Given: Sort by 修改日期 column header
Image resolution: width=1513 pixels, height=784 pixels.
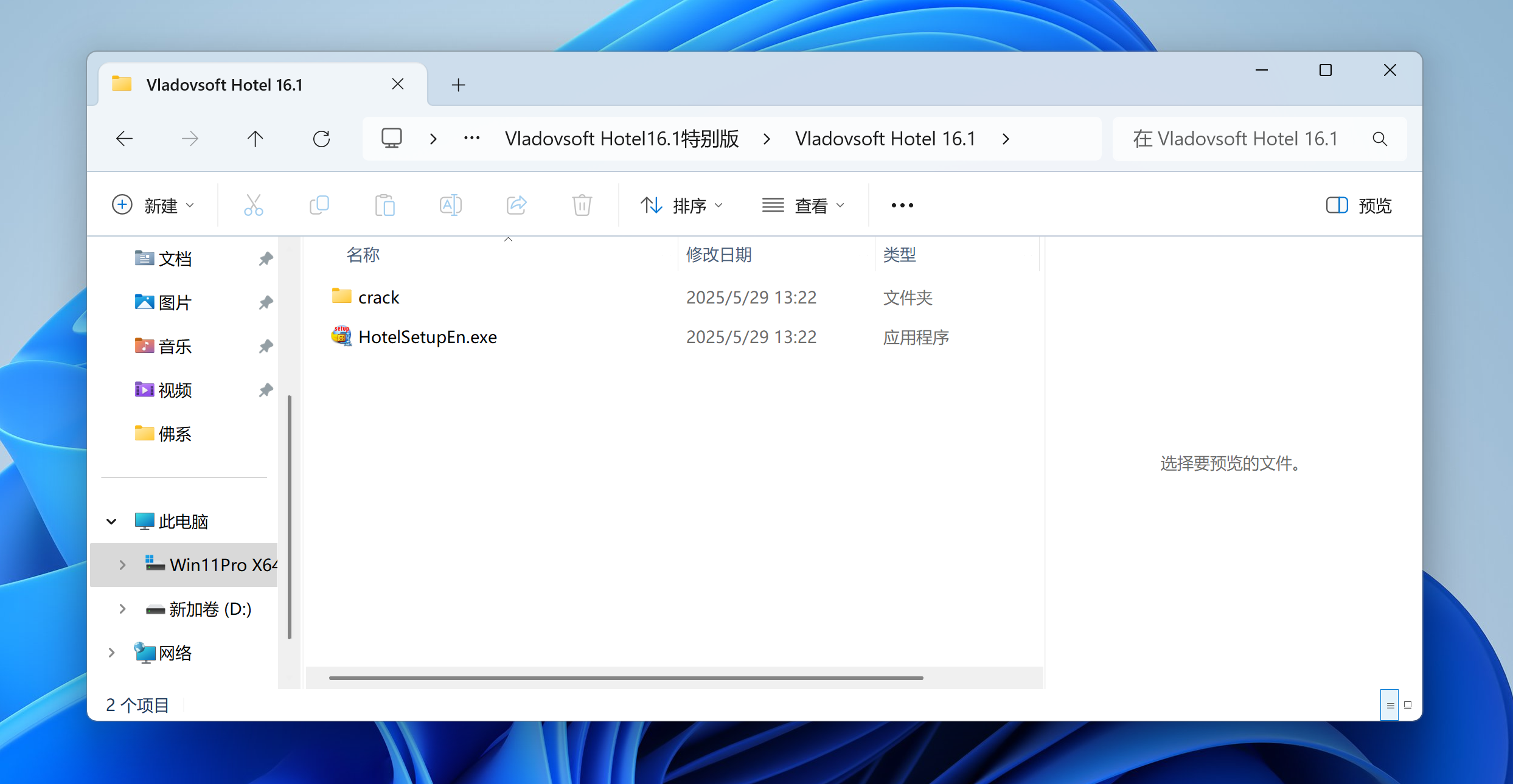Looking at the screenshot, I should (719, 255).
